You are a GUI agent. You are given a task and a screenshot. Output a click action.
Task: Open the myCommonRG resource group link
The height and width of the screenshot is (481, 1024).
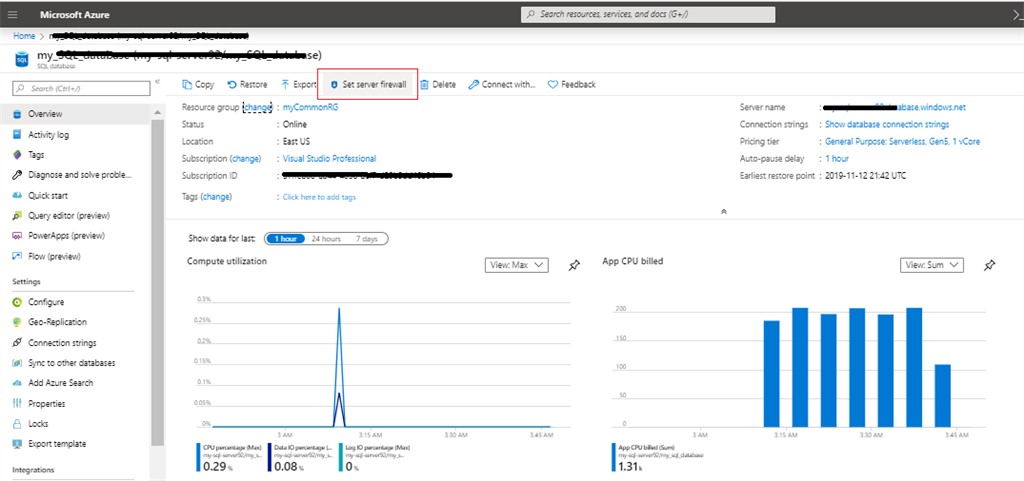(310, 108)
